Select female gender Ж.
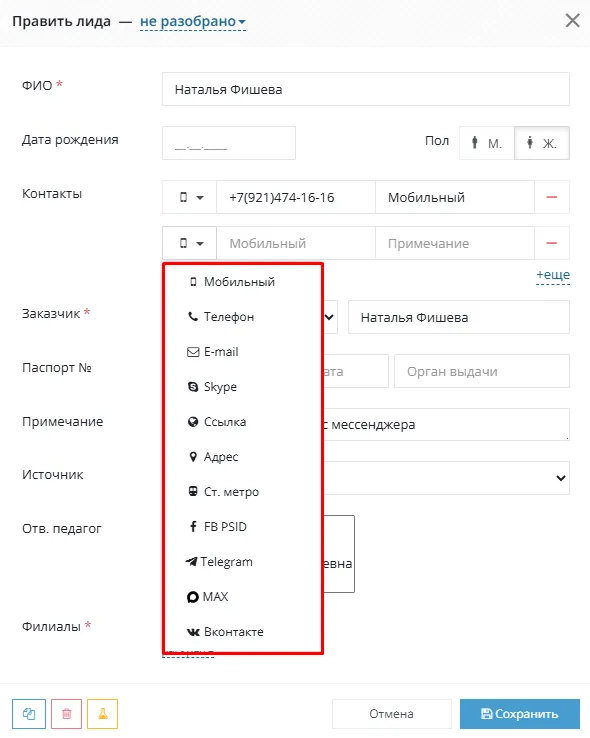 (x=542, y=143)
